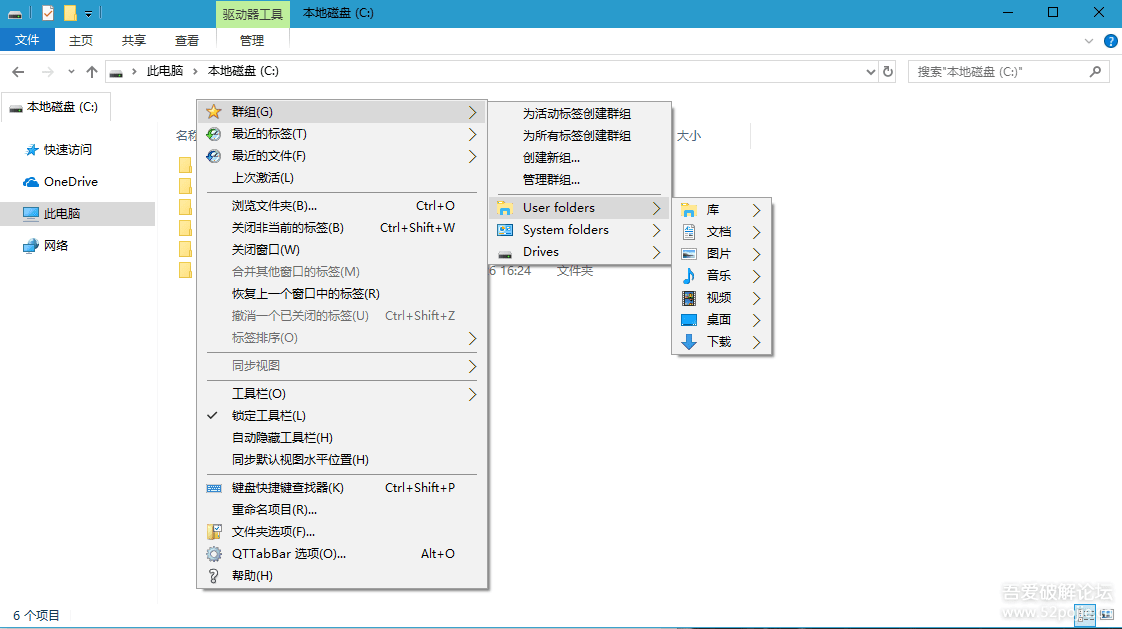Expand the Drives submenu arrow
This screenshot has width=1122, height=629.
[656, 252]
